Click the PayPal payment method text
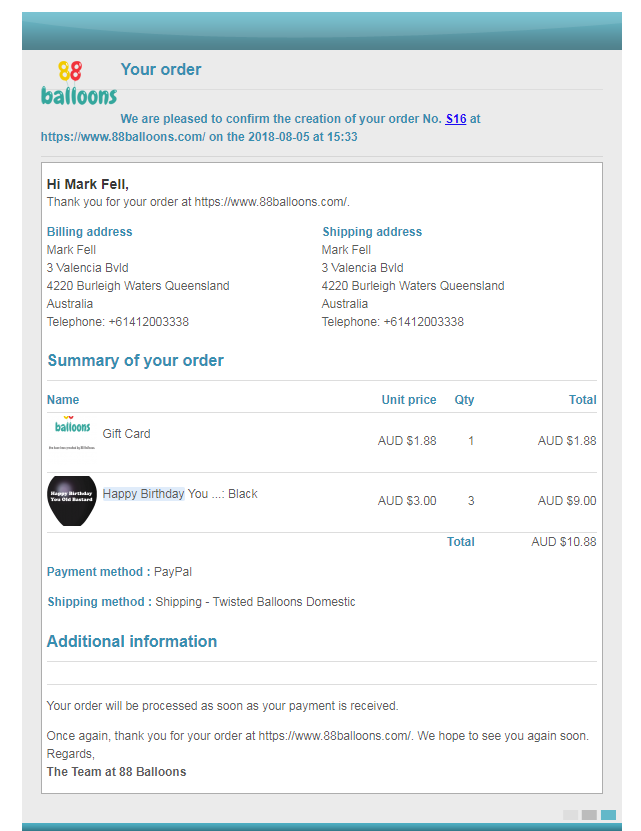The image size is (641, 831). pos(173,572)
